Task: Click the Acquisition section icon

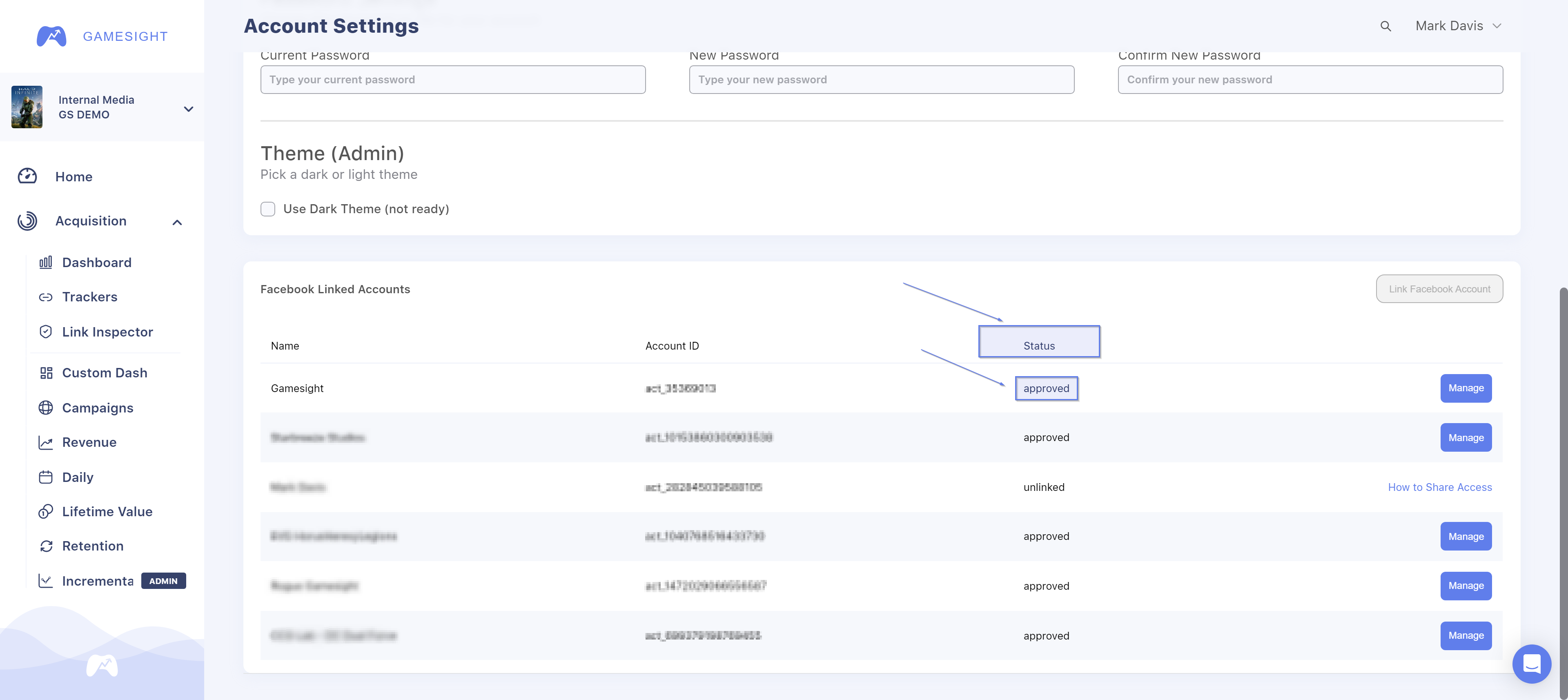Action: (x=27, y=221)
